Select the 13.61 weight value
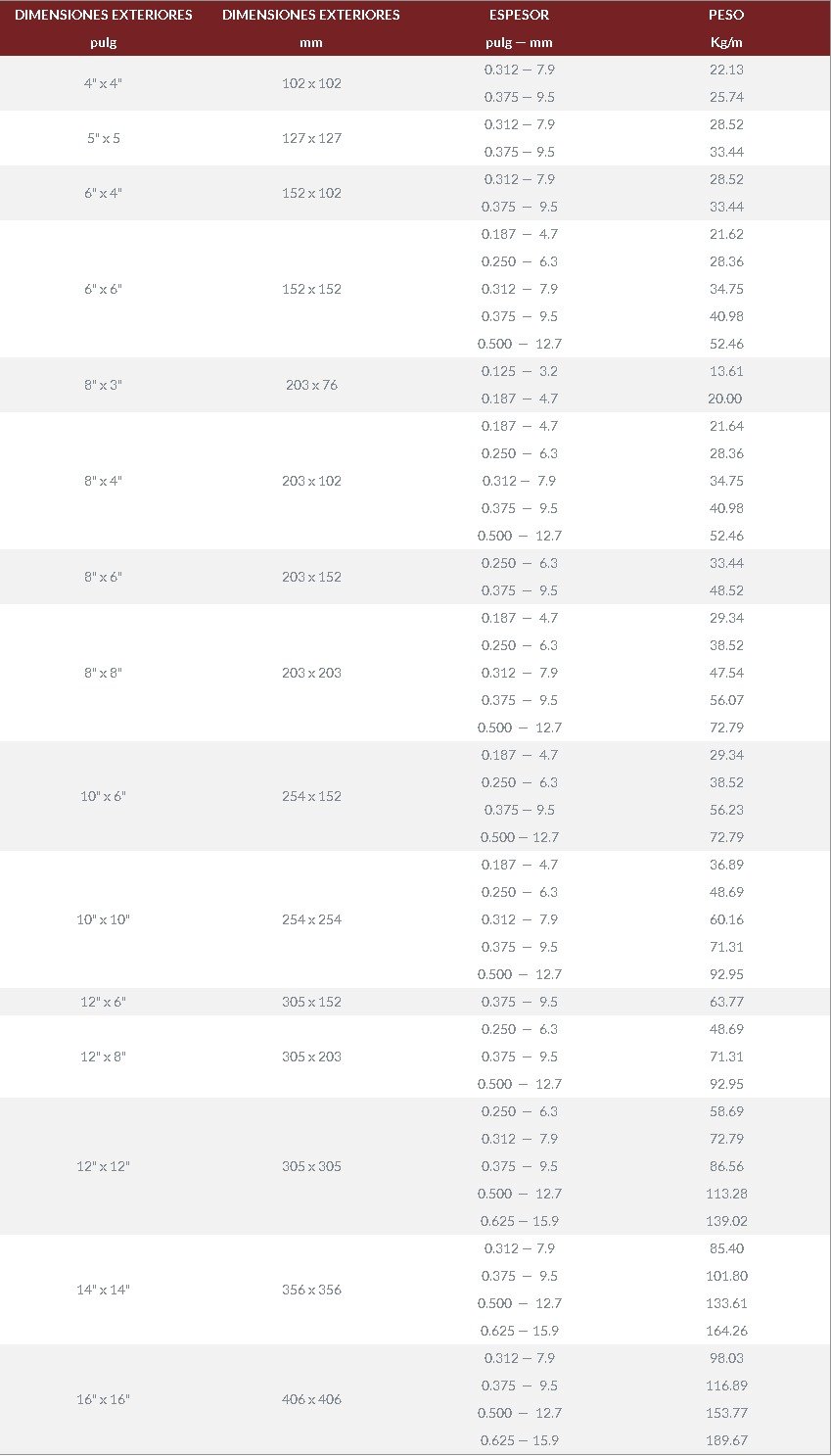 coord(726,371)
